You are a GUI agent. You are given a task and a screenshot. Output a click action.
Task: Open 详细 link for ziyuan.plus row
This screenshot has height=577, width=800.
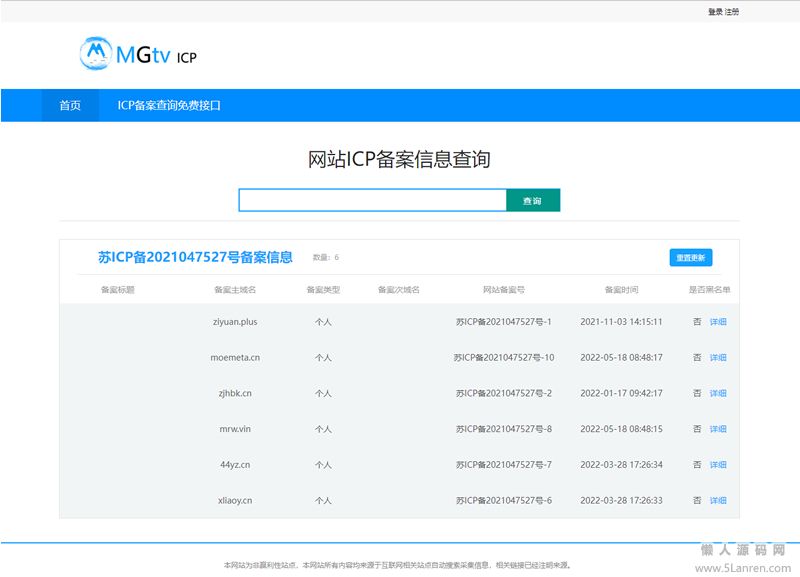718,322
